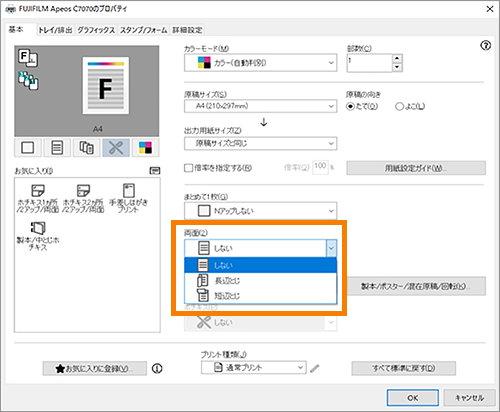This screenshot has width=500, height=412.
Task: Click the highlighted staple icon under preview
Action: point(116,147)
